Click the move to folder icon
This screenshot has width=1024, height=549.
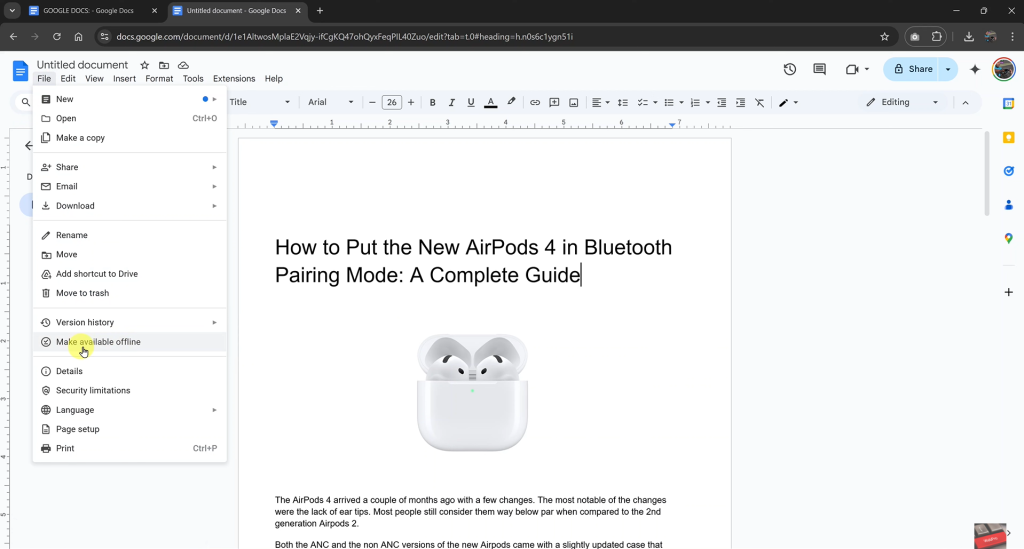[x=164, y=65]
